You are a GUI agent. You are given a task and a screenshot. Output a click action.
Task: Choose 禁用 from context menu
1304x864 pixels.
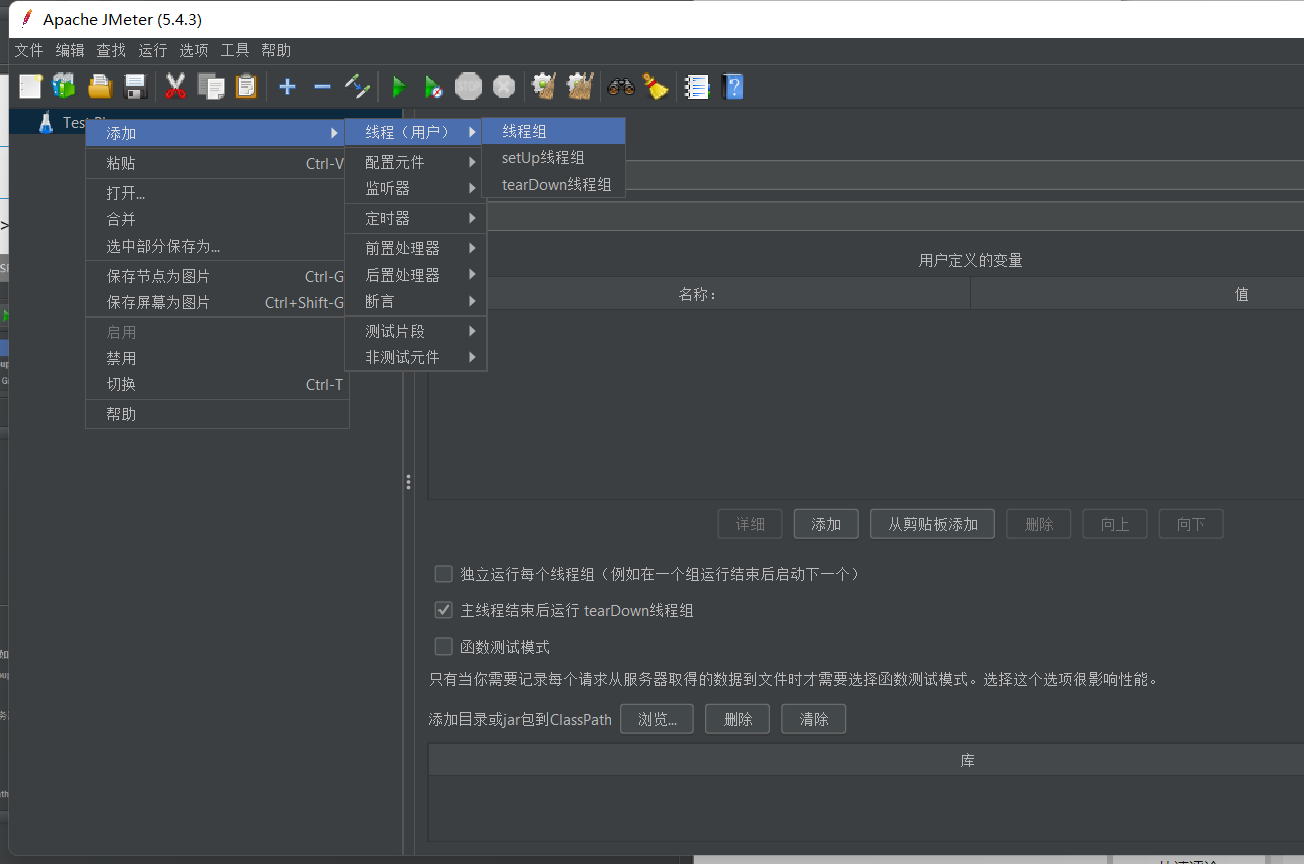point(217,358)
